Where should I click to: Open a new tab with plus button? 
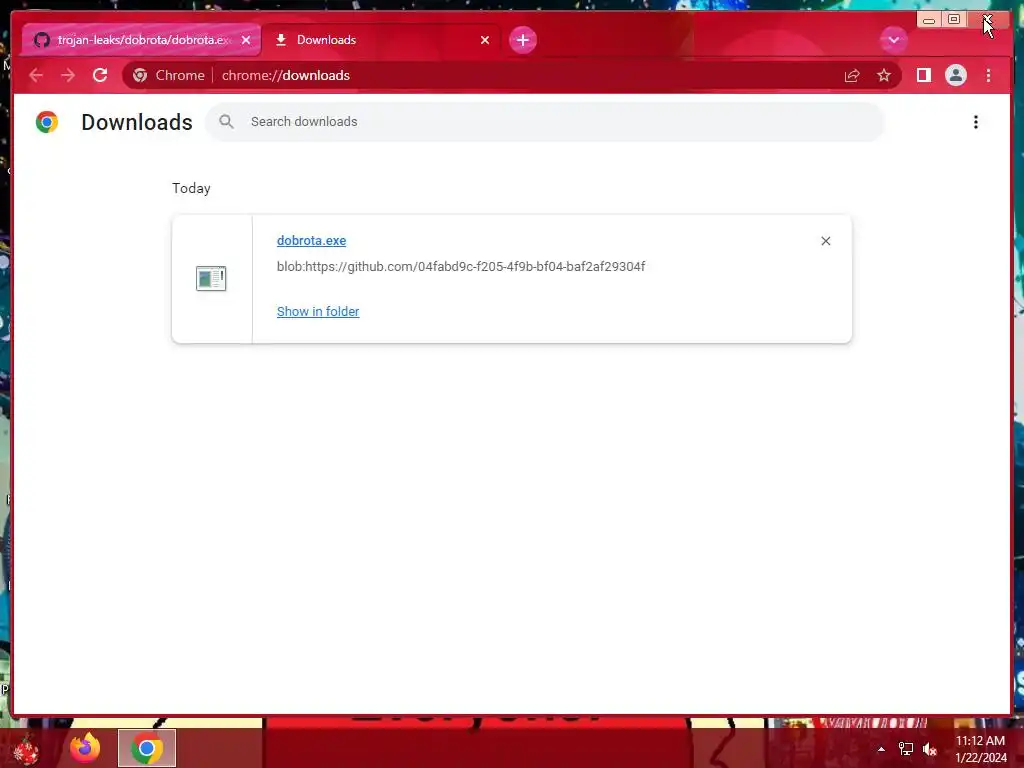click(522, 40)
